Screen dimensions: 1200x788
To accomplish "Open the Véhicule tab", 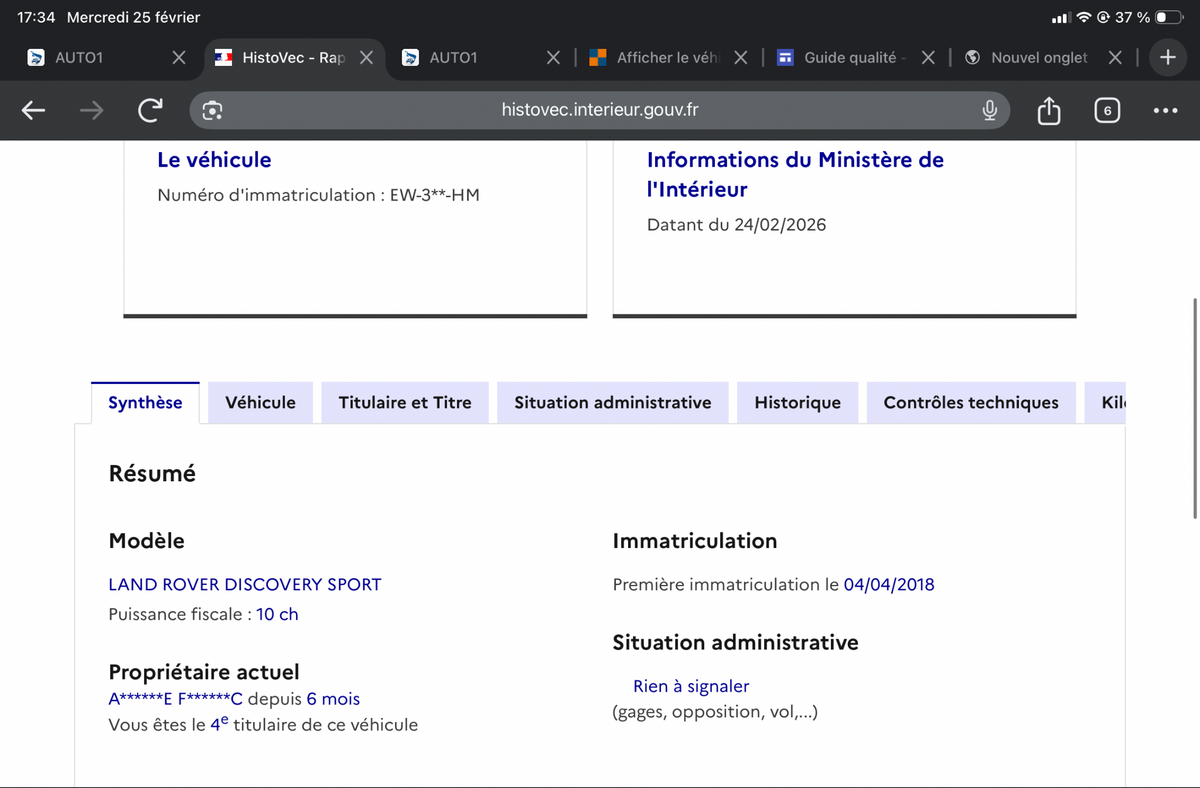I will click(260, 403).
